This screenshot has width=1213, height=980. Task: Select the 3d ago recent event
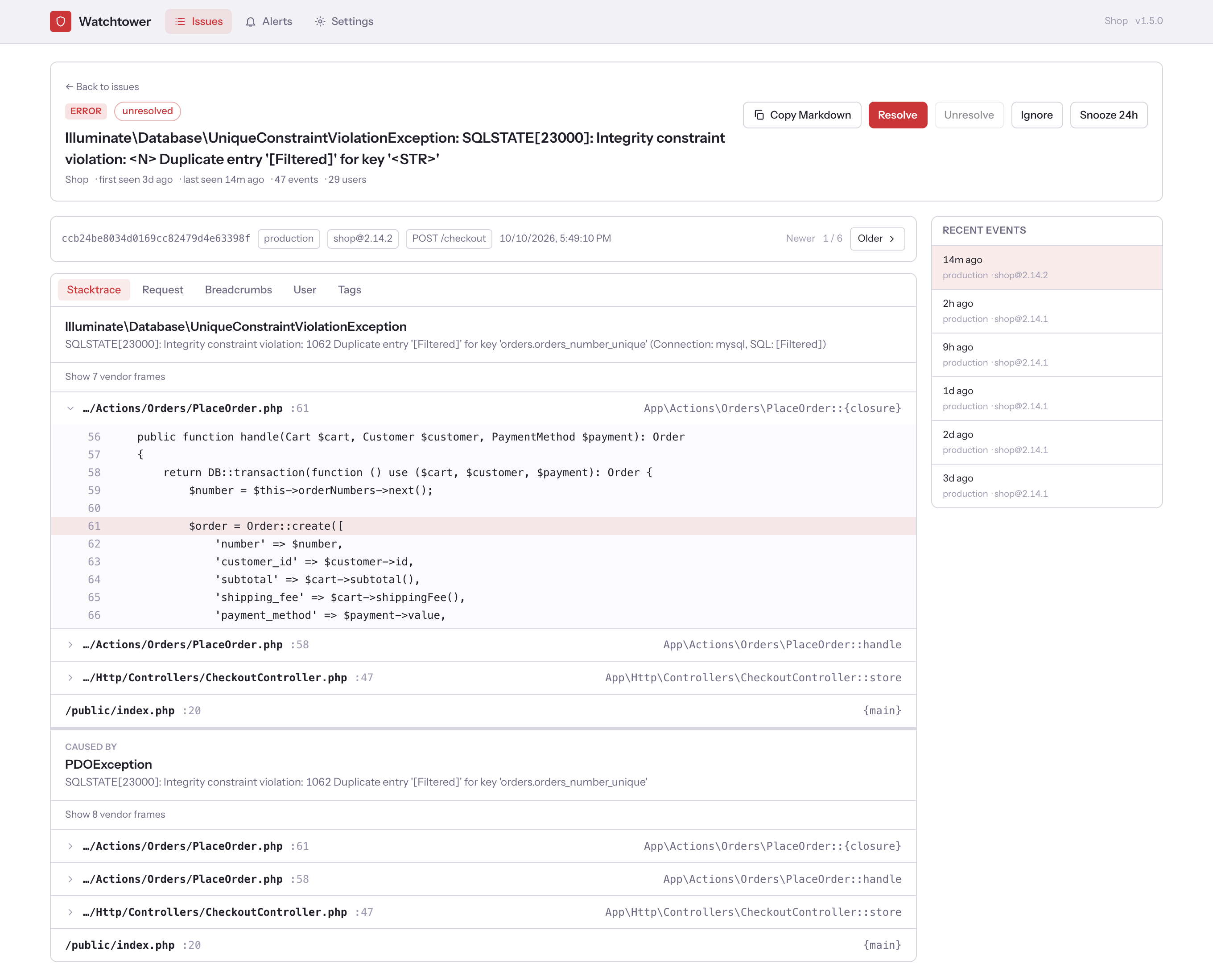(x=1046, y=486)
